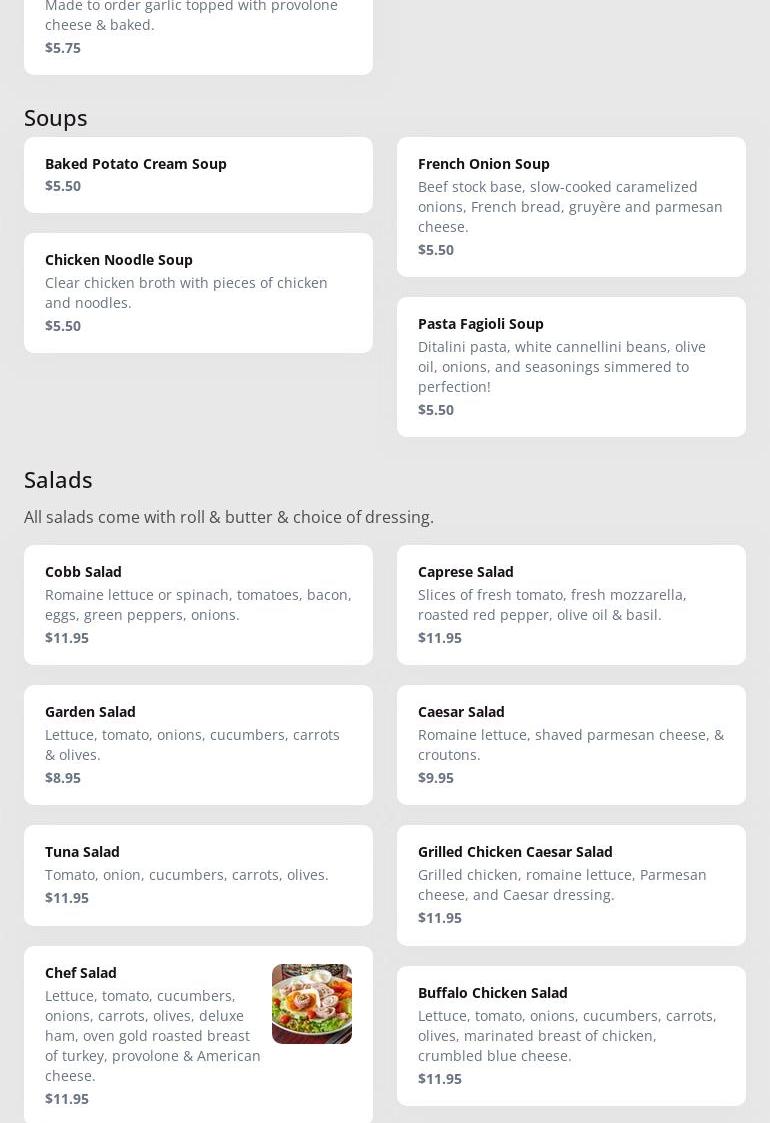The height and width of the screenshot is (1123, 770).
Task: Click the Garden Salad title
Action: [90, 711]
